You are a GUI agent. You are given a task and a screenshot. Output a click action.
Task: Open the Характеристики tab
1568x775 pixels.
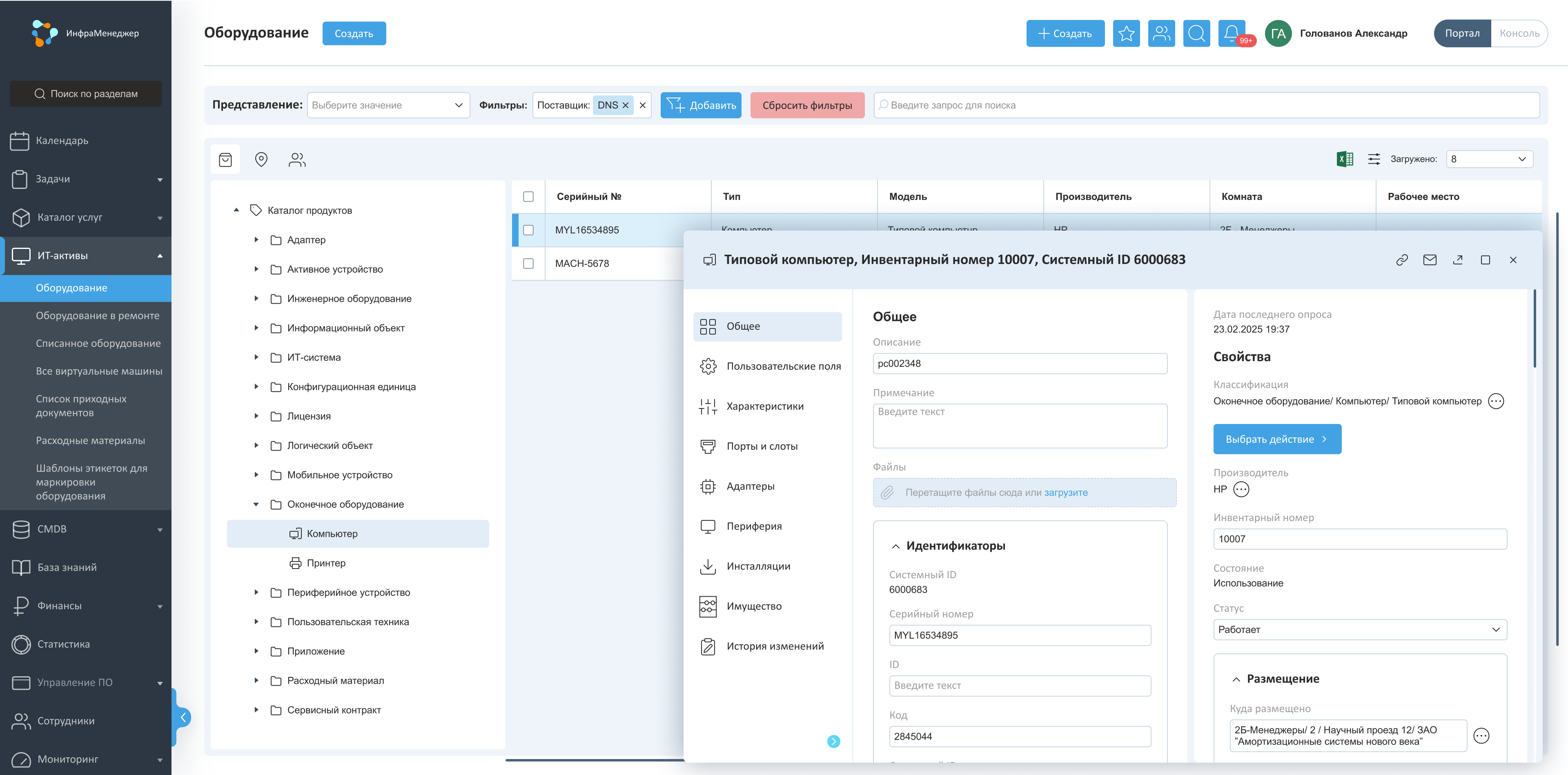pos(764,406)
